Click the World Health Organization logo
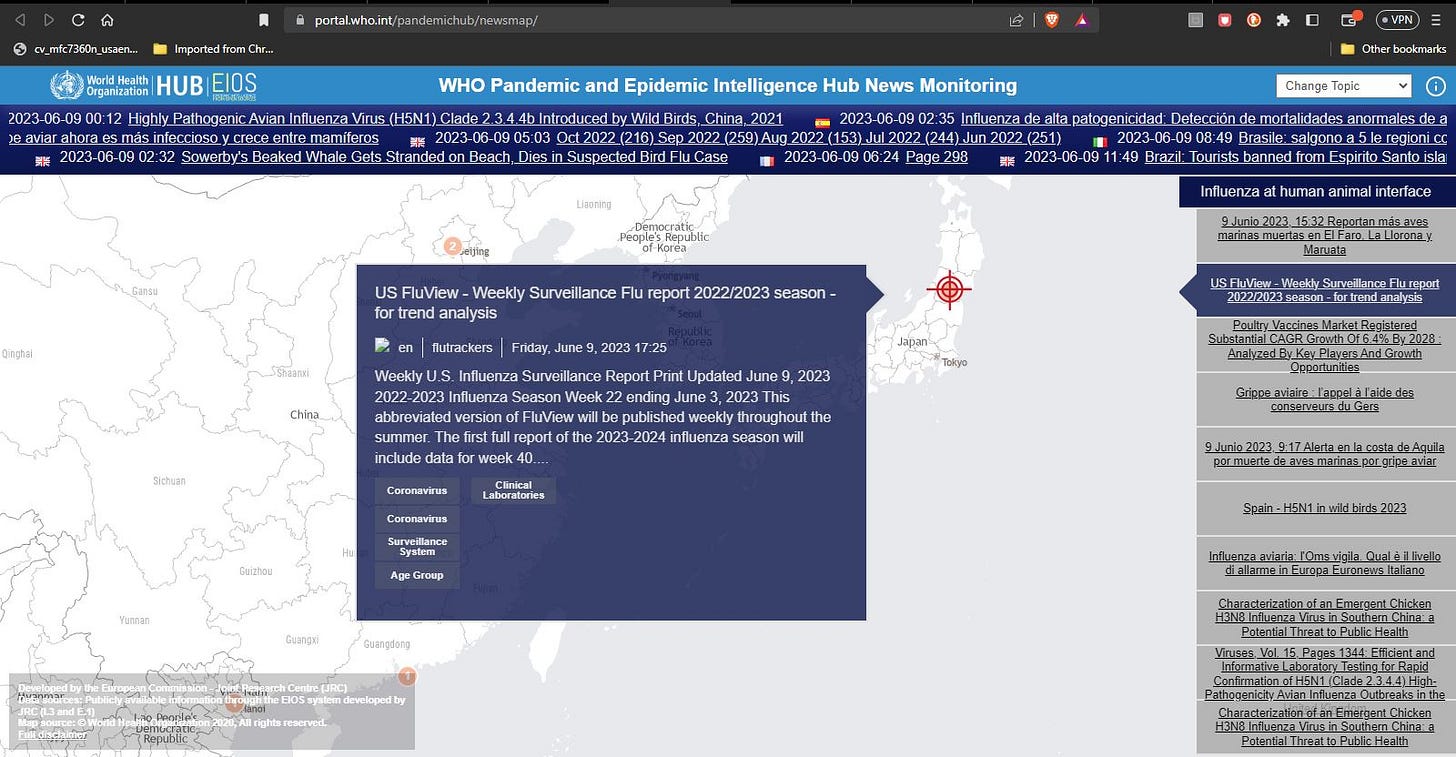Viewport: 1456px width, 757px height. coord(99,85)
